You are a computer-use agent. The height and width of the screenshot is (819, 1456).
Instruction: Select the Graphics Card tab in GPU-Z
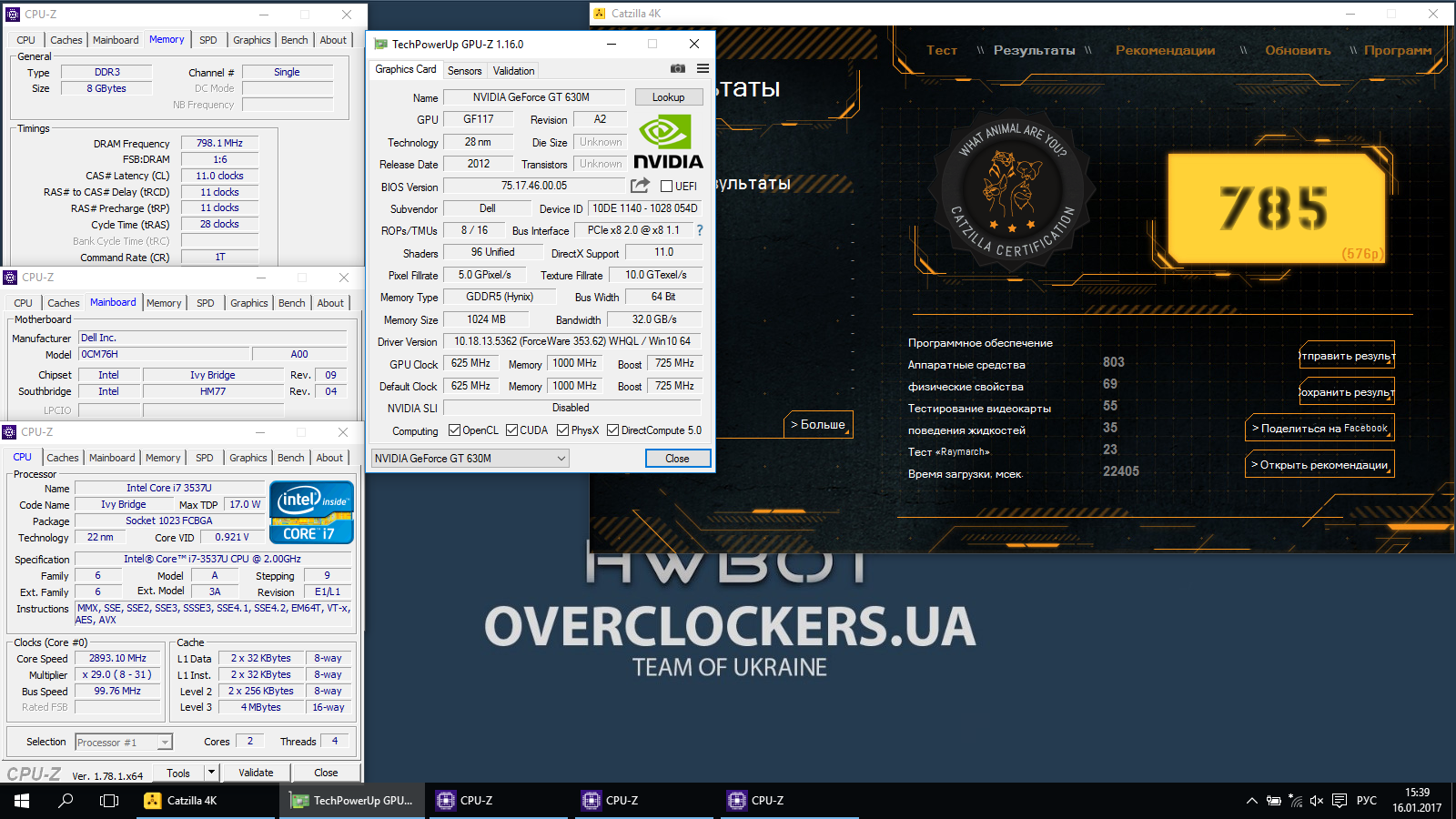pos(406,69)
